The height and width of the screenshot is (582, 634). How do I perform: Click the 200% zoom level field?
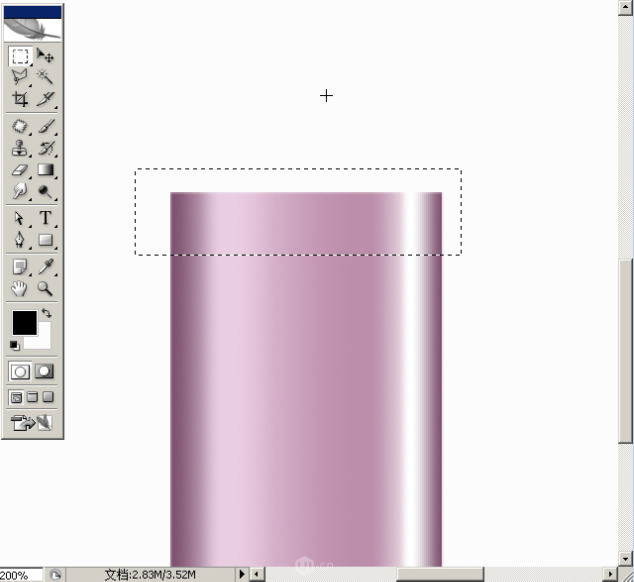(18, 575)
